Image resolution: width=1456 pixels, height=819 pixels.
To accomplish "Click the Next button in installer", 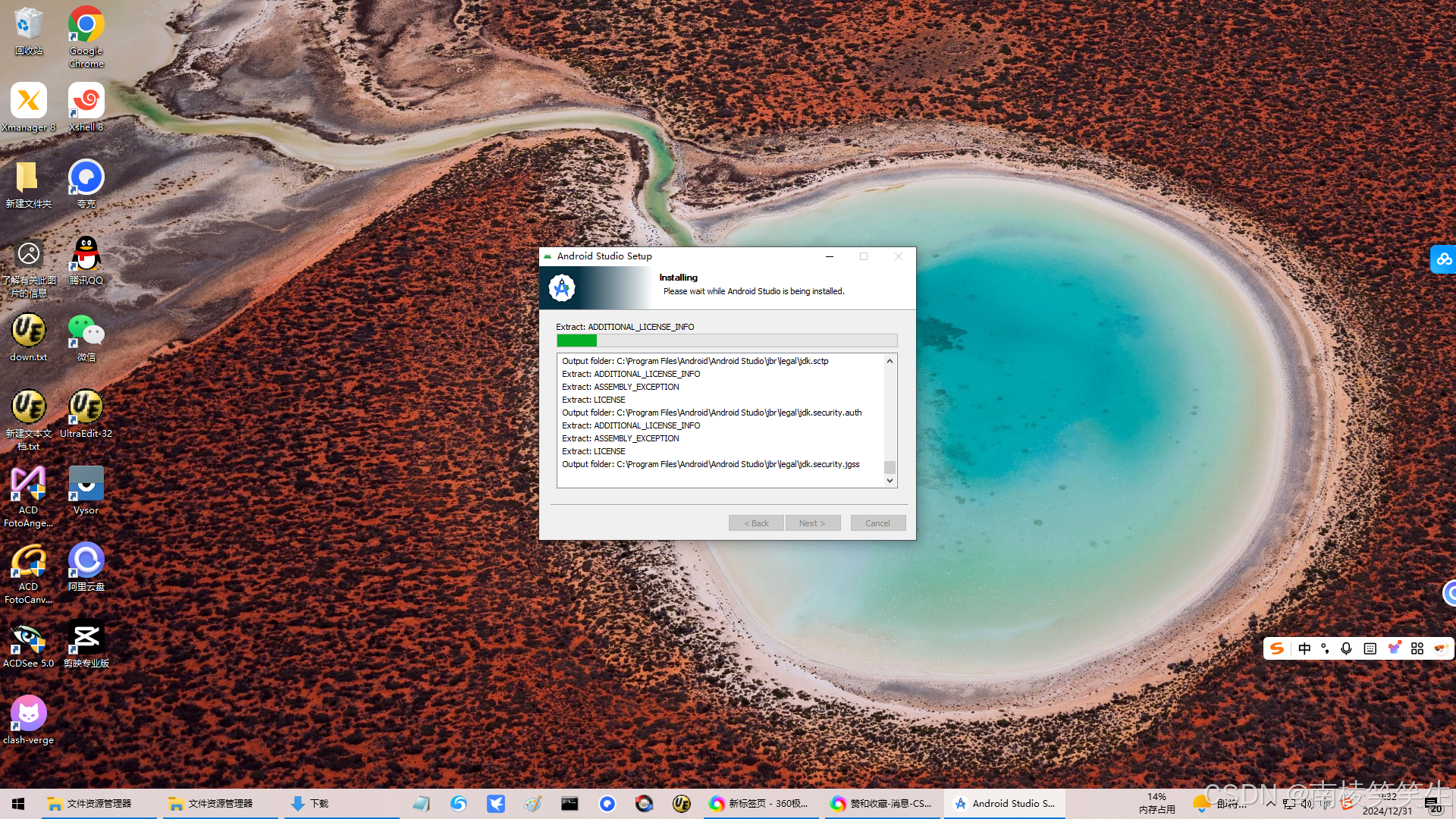I will coord(811,523).
